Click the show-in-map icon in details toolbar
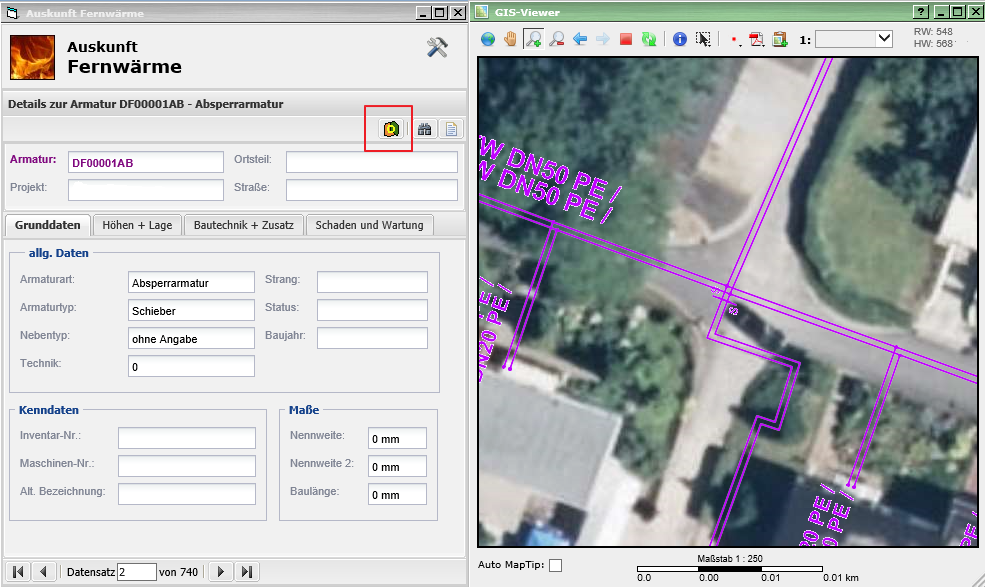 pos(390,129)
